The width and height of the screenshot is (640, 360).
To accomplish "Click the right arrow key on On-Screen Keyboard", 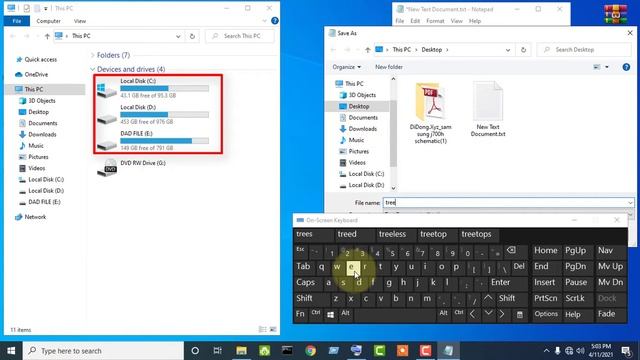I will tap(502, 314).
